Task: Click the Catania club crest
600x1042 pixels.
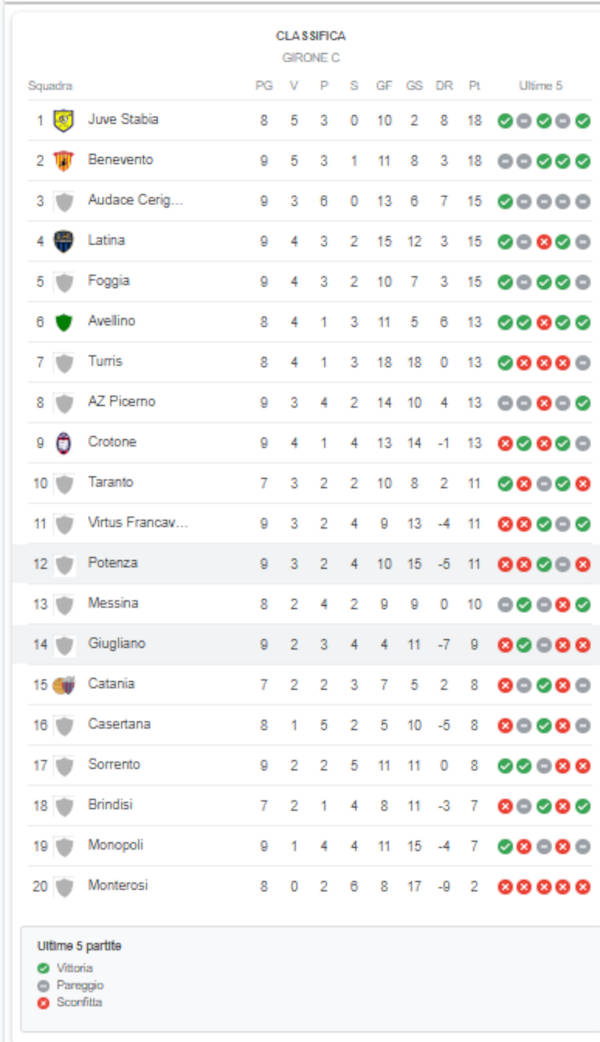Action: click(64, 685)
